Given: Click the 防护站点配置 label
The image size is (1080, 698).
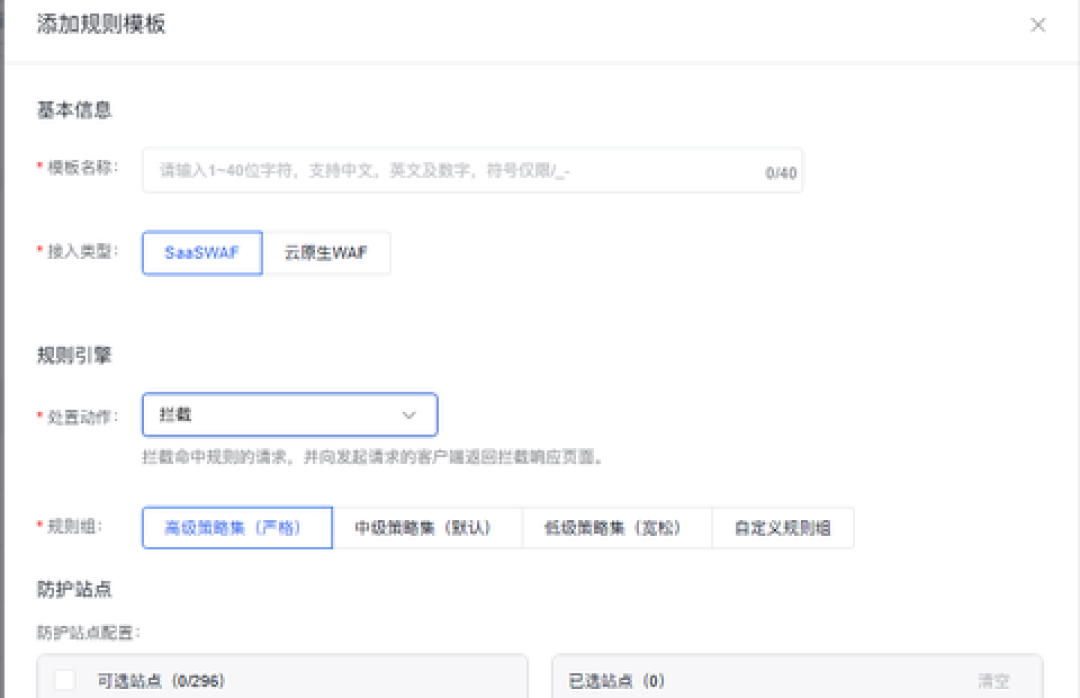Looking at the screenshot, I should tap(88, 633).
